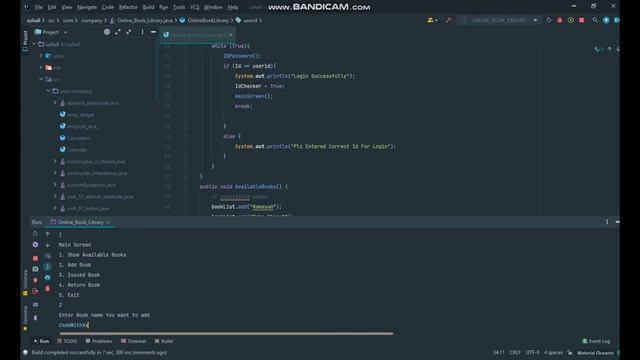Open Run panel options three-dot icon
The height and width of the screenshot is (360, 640).
point(607,222)
